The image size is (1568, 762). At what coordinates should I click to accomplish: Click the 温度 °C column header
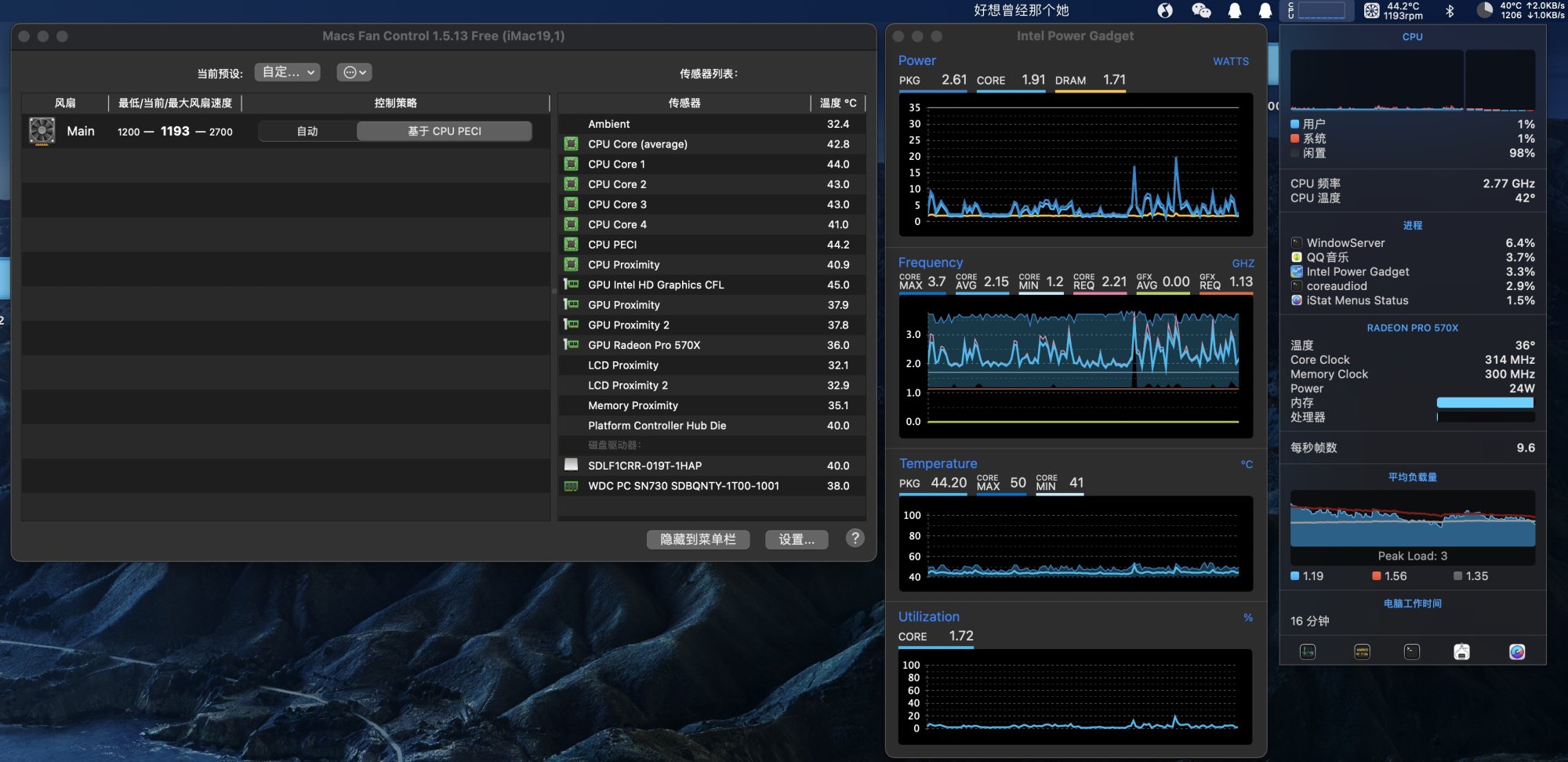(x=837, y=103)
